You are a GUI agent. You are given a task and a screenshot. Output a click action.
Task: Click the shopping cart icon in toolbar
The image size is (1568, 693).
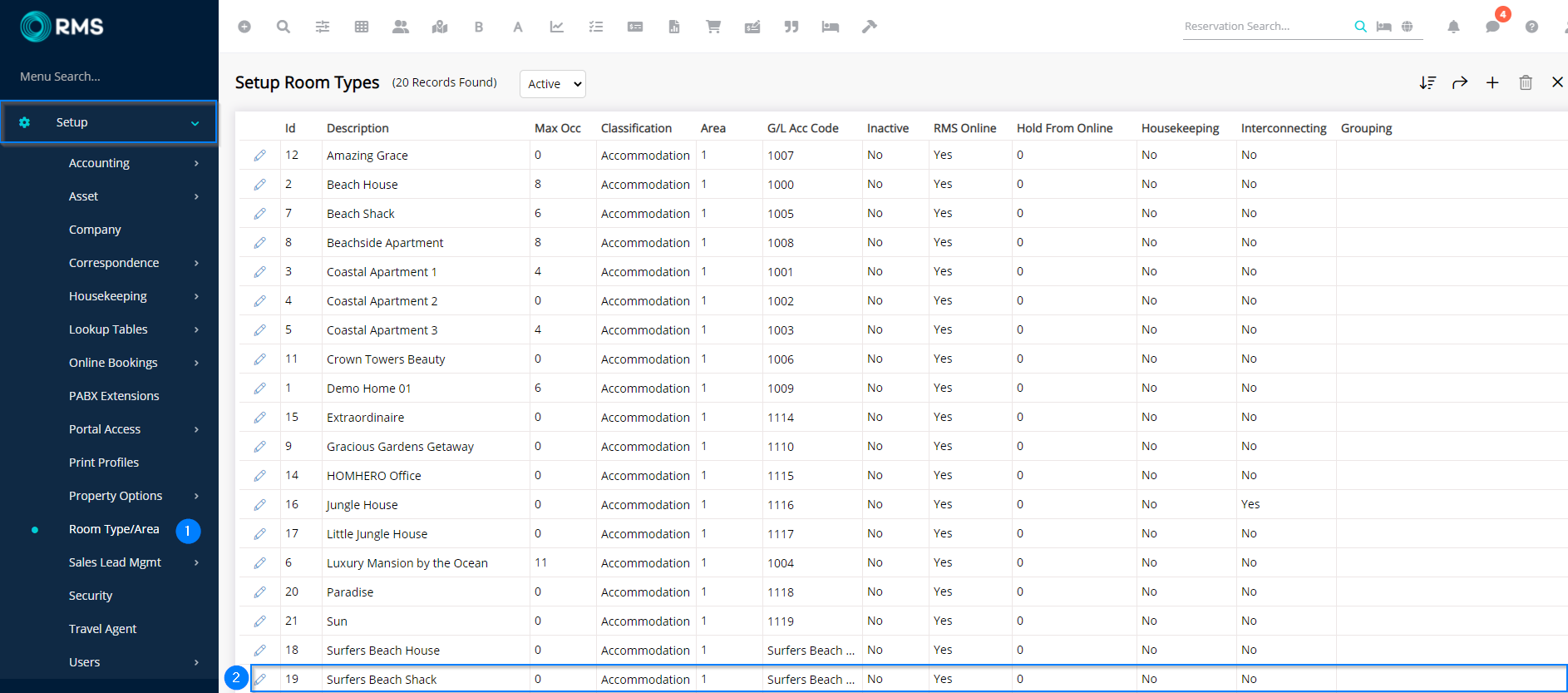tap(713, 27)
